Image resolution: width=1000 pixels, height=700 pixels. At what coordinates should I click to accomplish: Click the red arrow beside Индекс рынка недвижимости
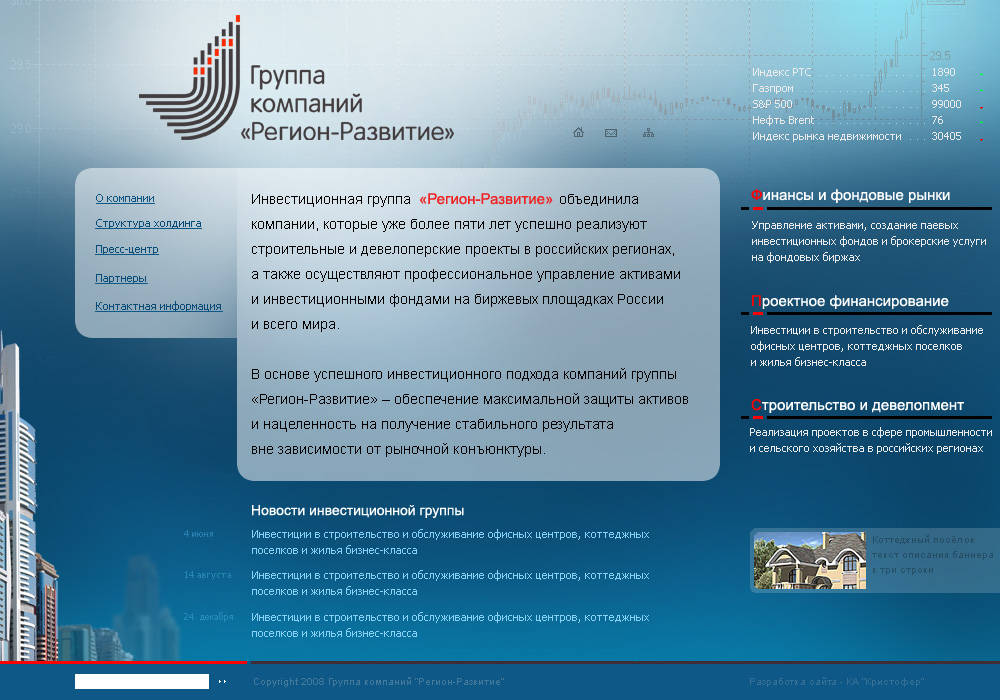pyautogui.click(x=981, y=137)
